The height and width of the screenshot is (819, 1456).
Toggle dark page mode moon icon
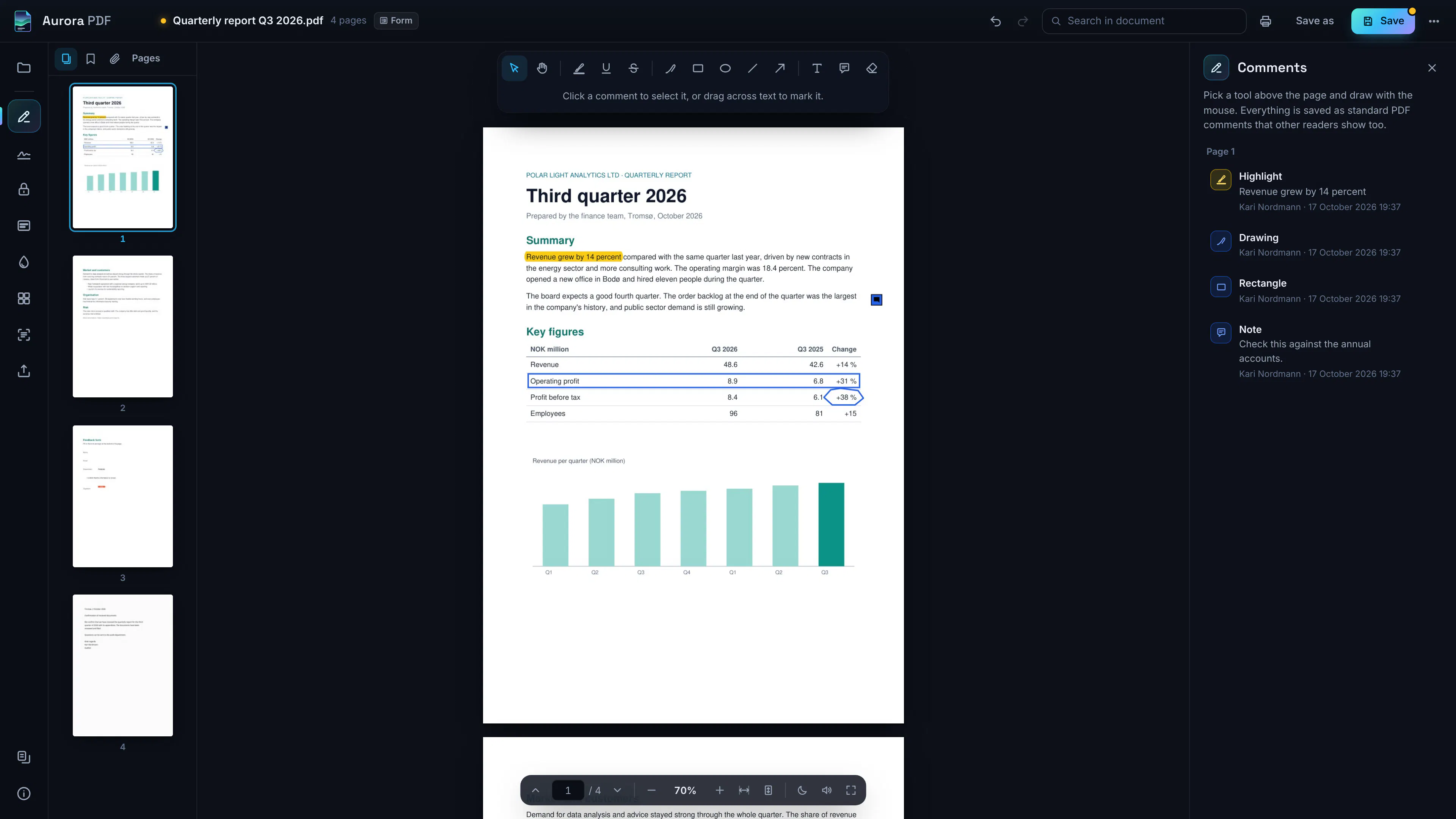click(802, 790)
